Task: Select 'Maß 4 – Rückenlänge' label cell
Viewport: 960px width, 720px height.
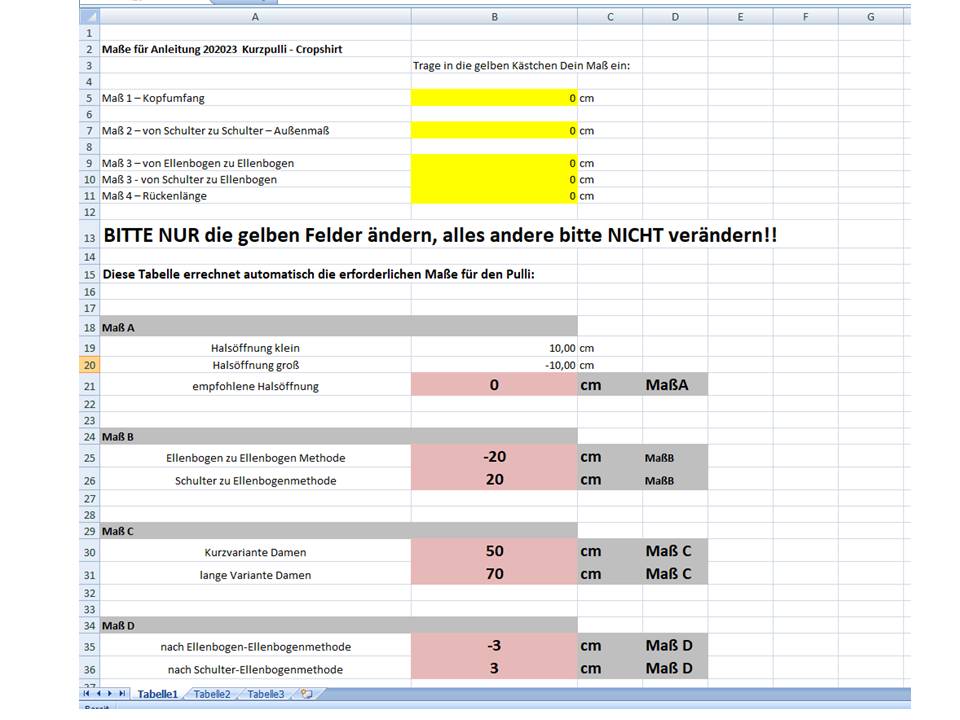Action: (154, 196)
